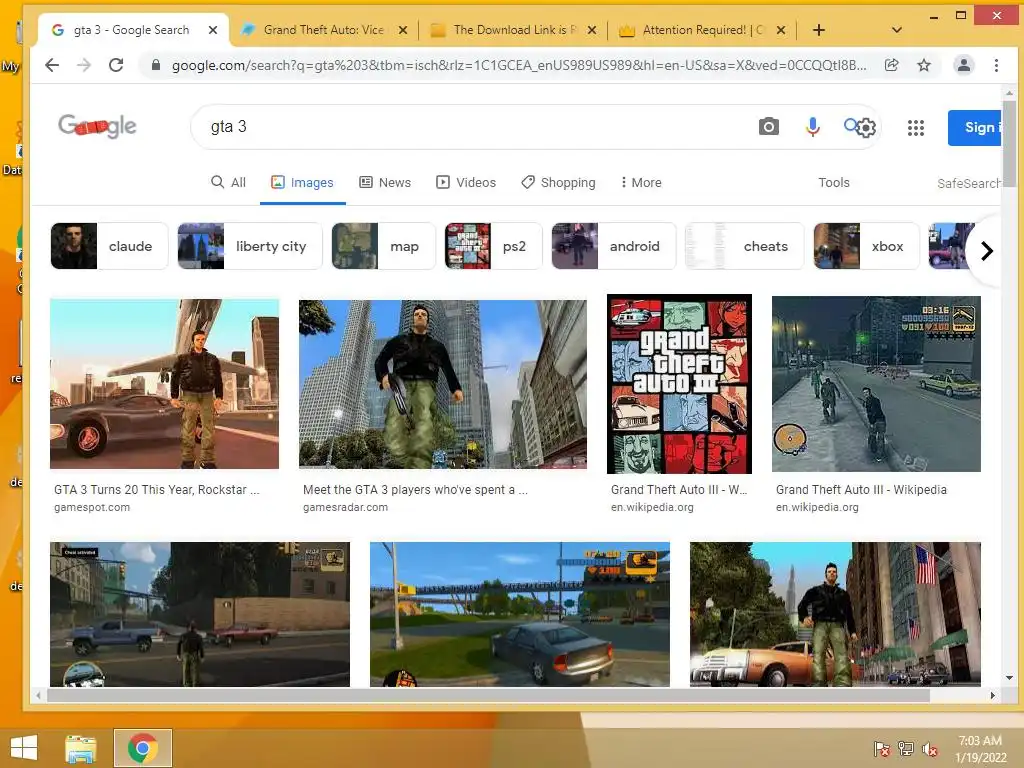Open the Google apps grid
This screenshot has width=1024, height=768.
click(916, 128)
